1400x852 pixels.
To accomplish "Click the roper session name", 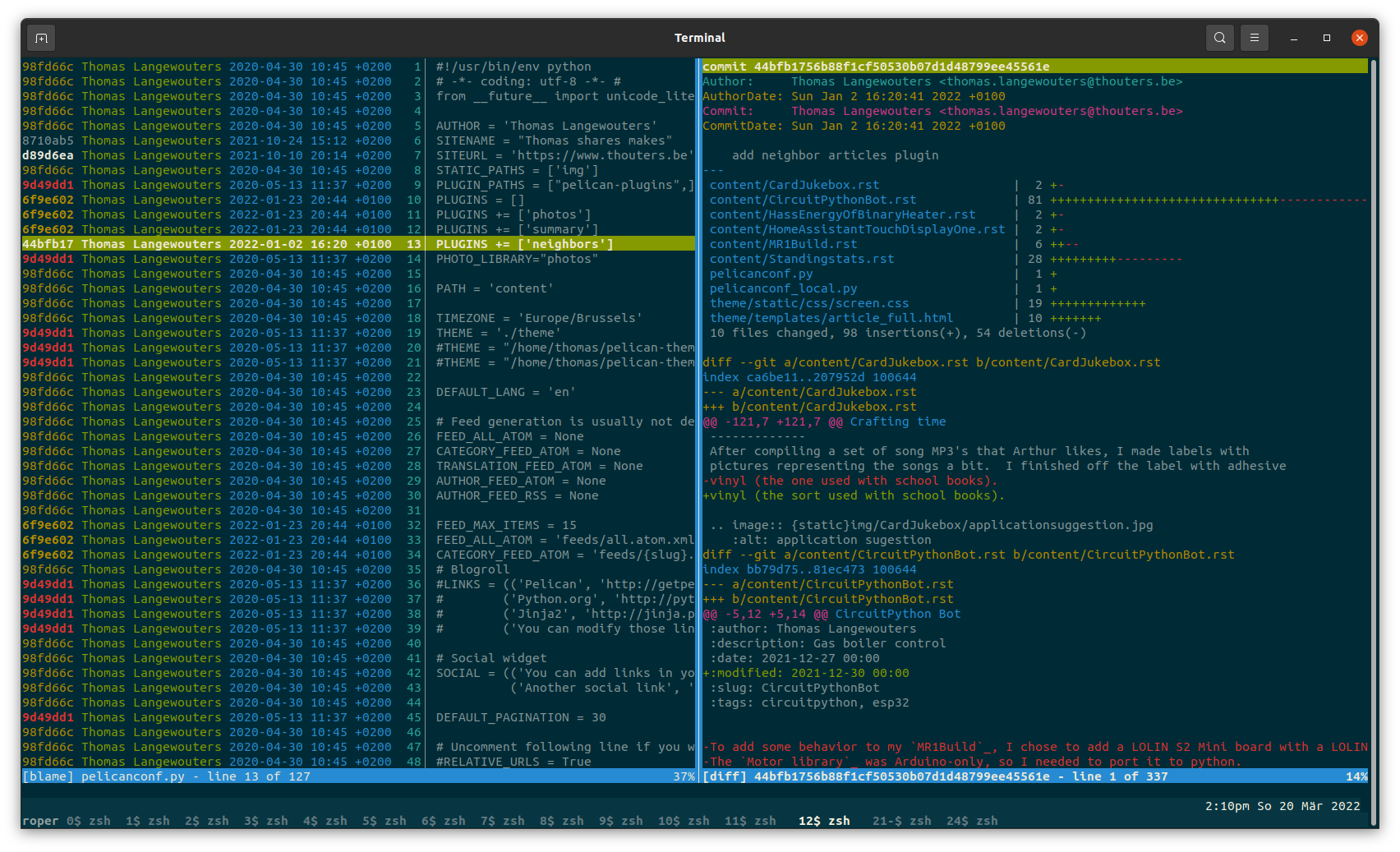I will coord(40,821).
